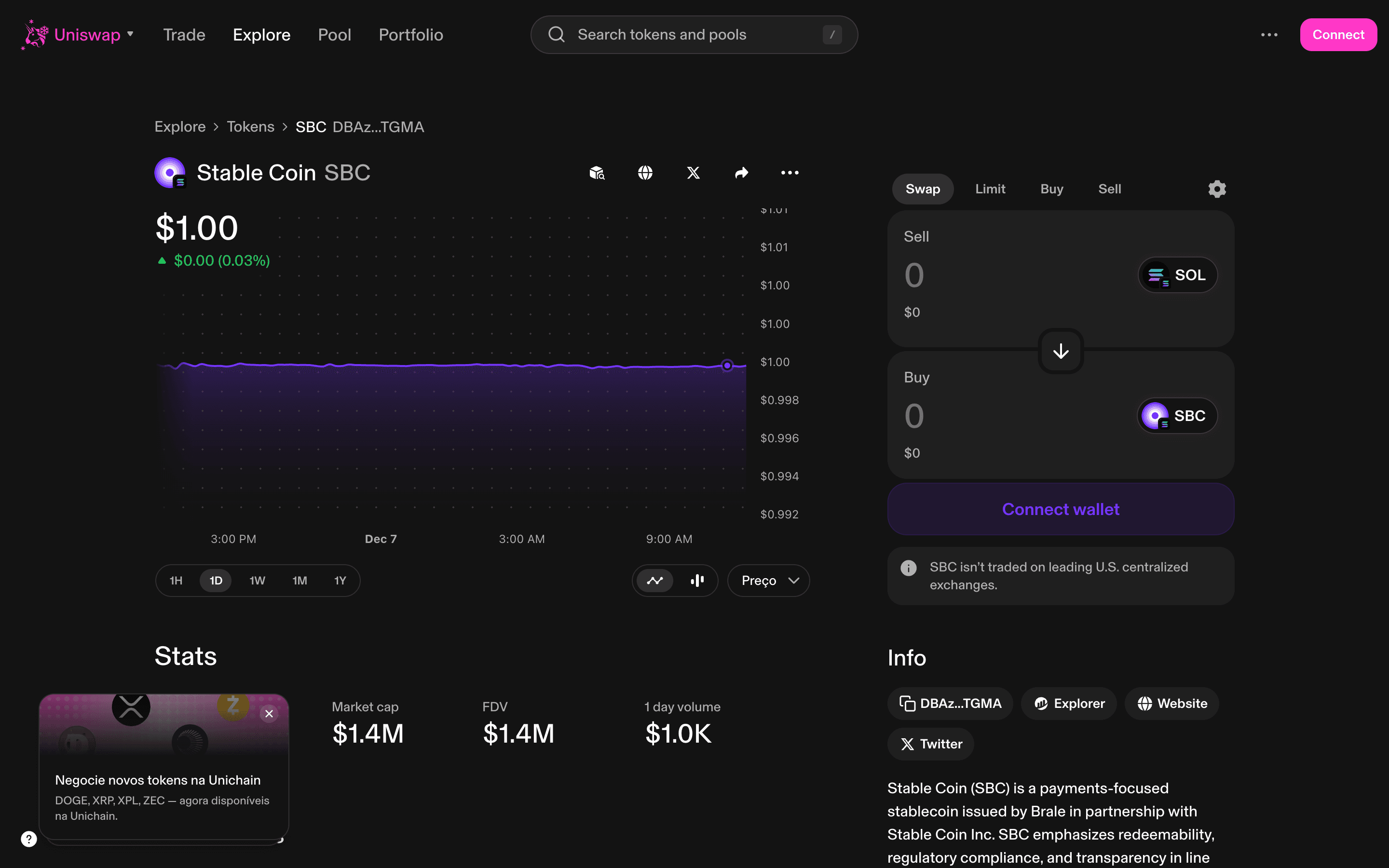This screenshot has width=1389, height=868.
Task: Click the chart's current price marker
Action: point(727,365)
